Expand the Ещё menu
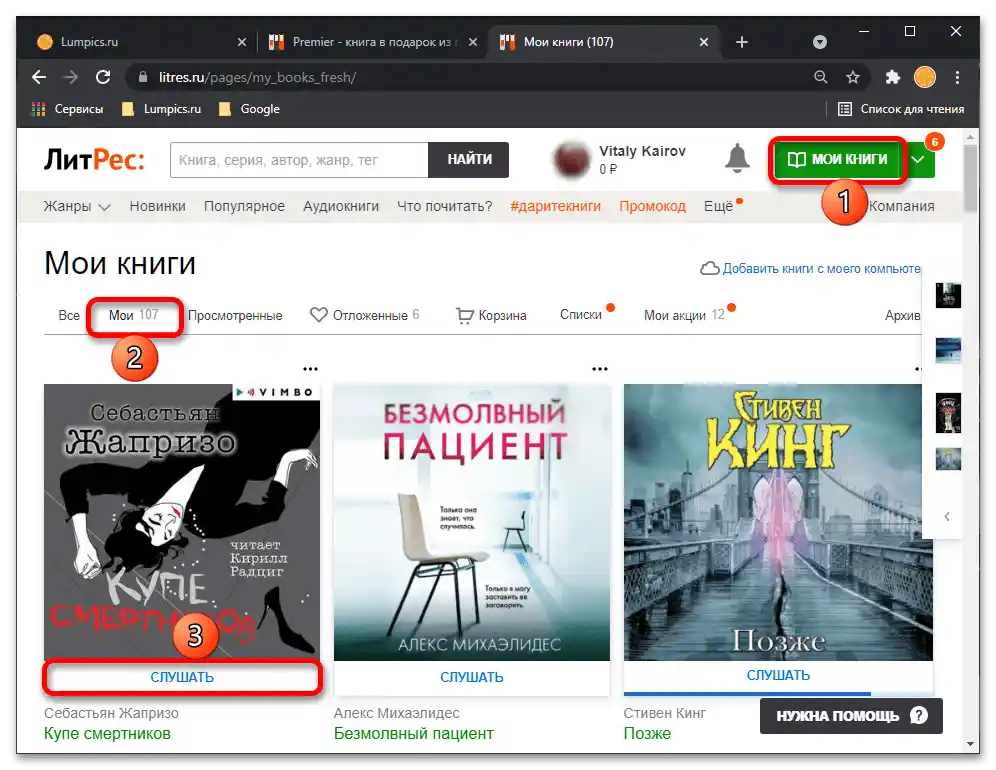Screen dimensions: 996x770 coord(718,206)
